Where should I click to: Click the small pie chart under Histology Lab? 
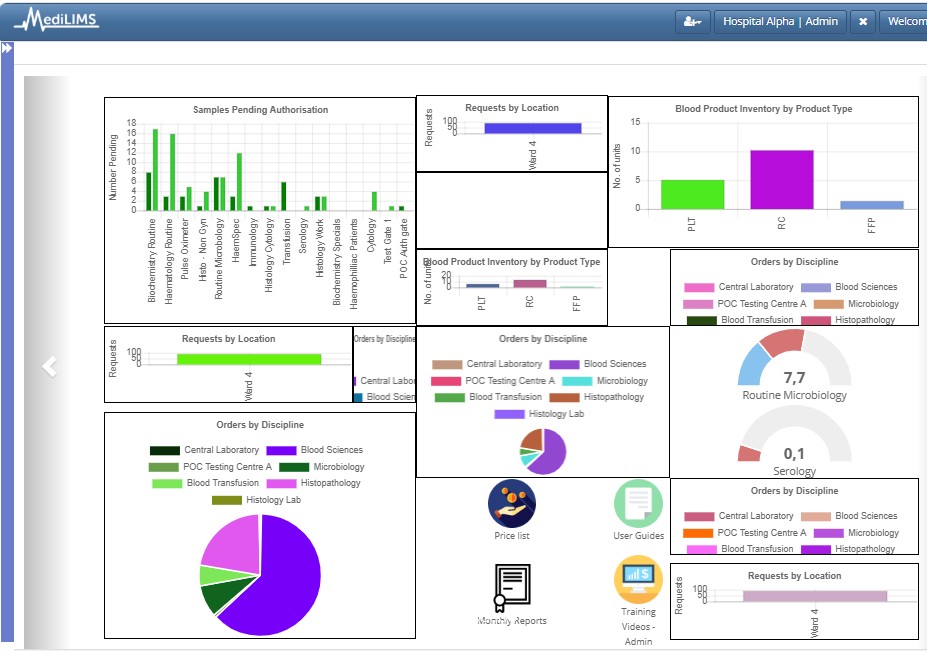(543, 452)
